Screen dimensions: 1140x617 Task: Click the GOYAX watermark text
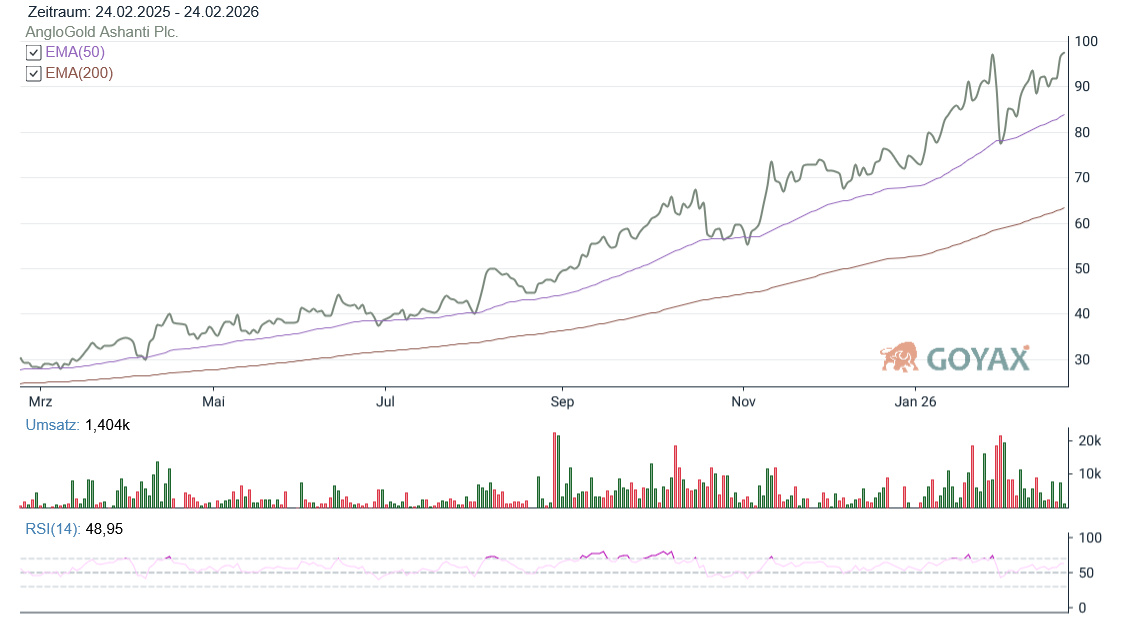[x=977, y=359]
